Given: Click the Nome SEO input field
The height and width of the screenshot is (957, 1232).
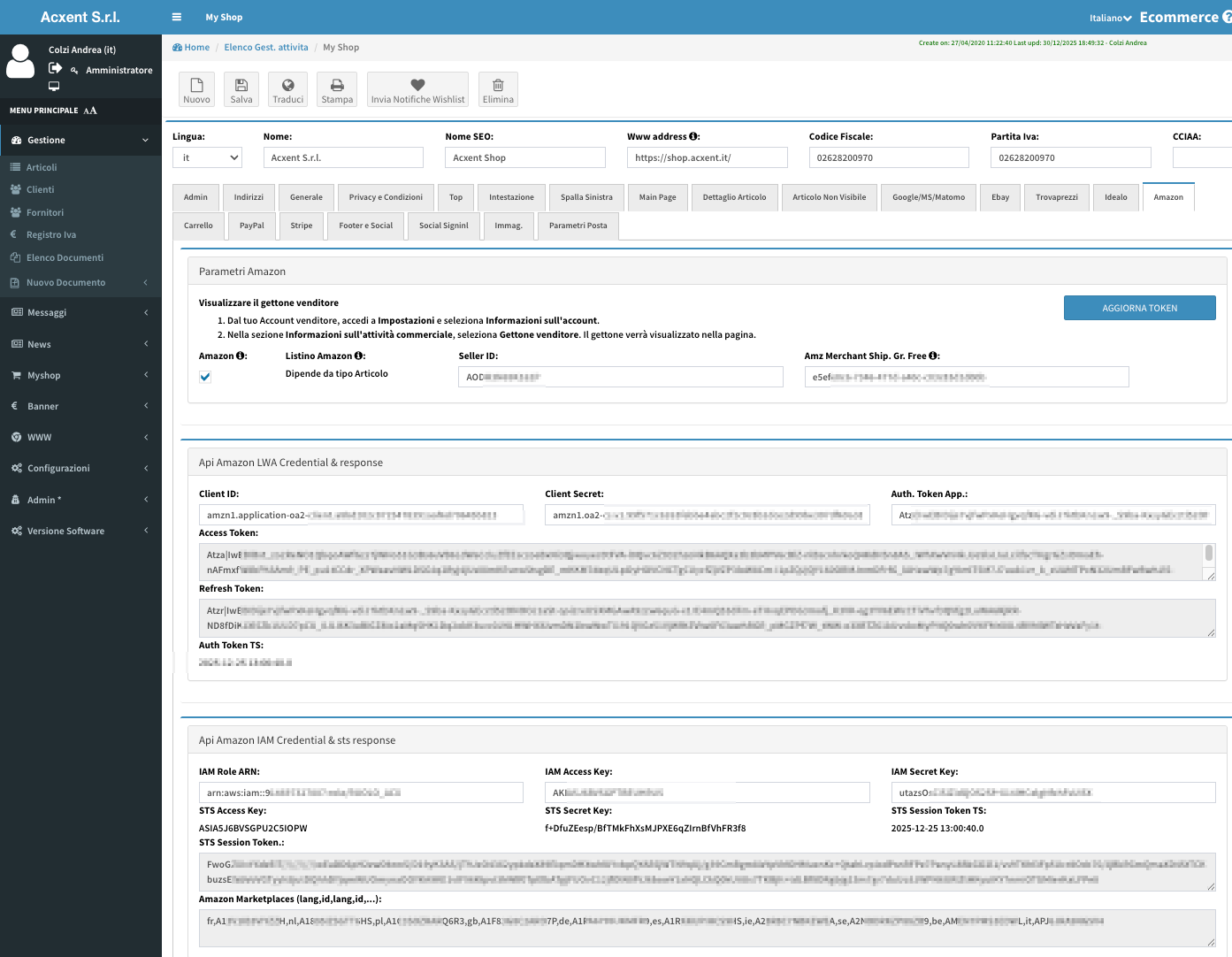Looking at the screenshot, I should pos(525,157).
